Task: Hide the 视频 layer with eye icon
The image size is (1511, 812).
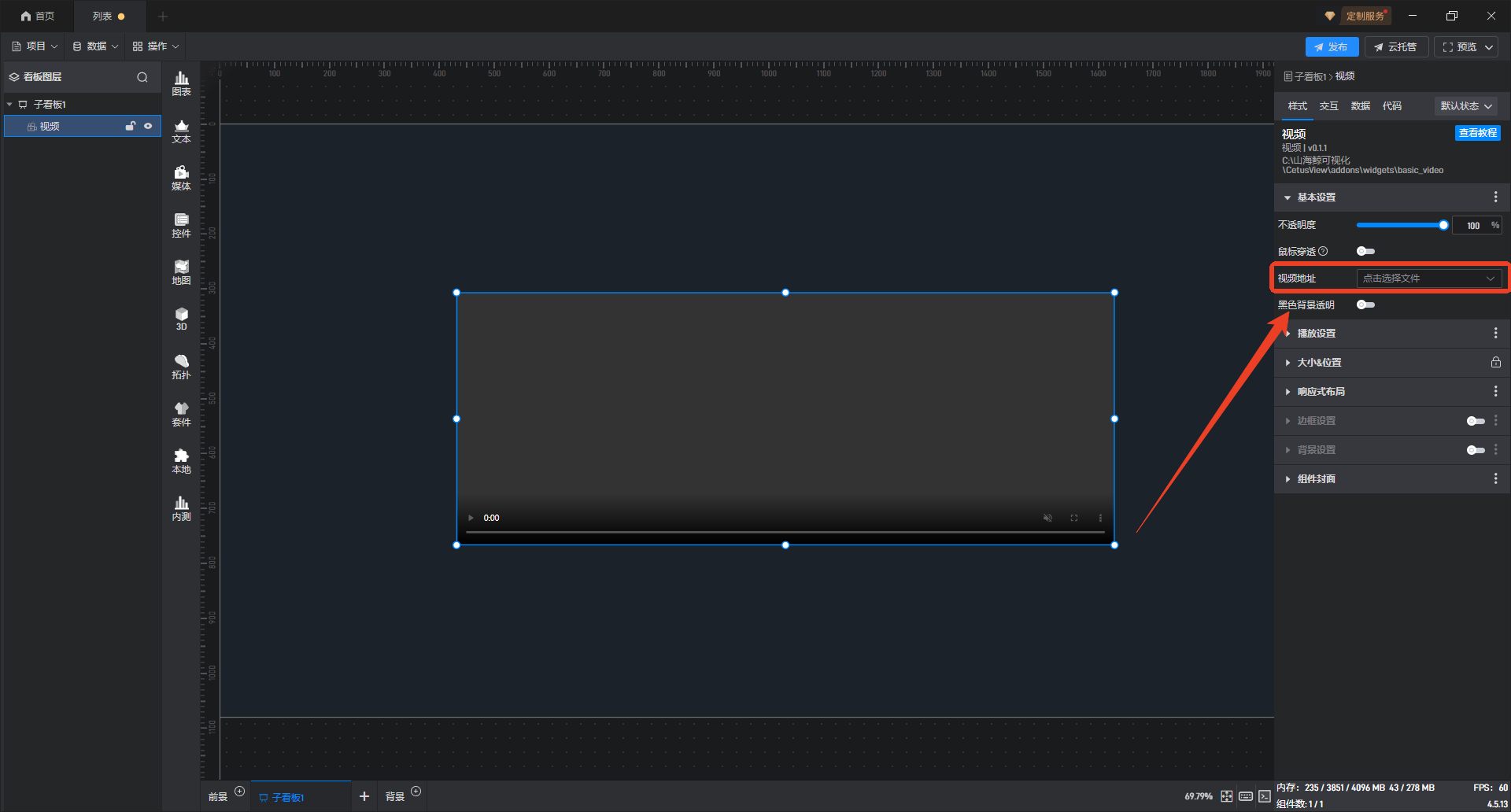Action: 148,126
